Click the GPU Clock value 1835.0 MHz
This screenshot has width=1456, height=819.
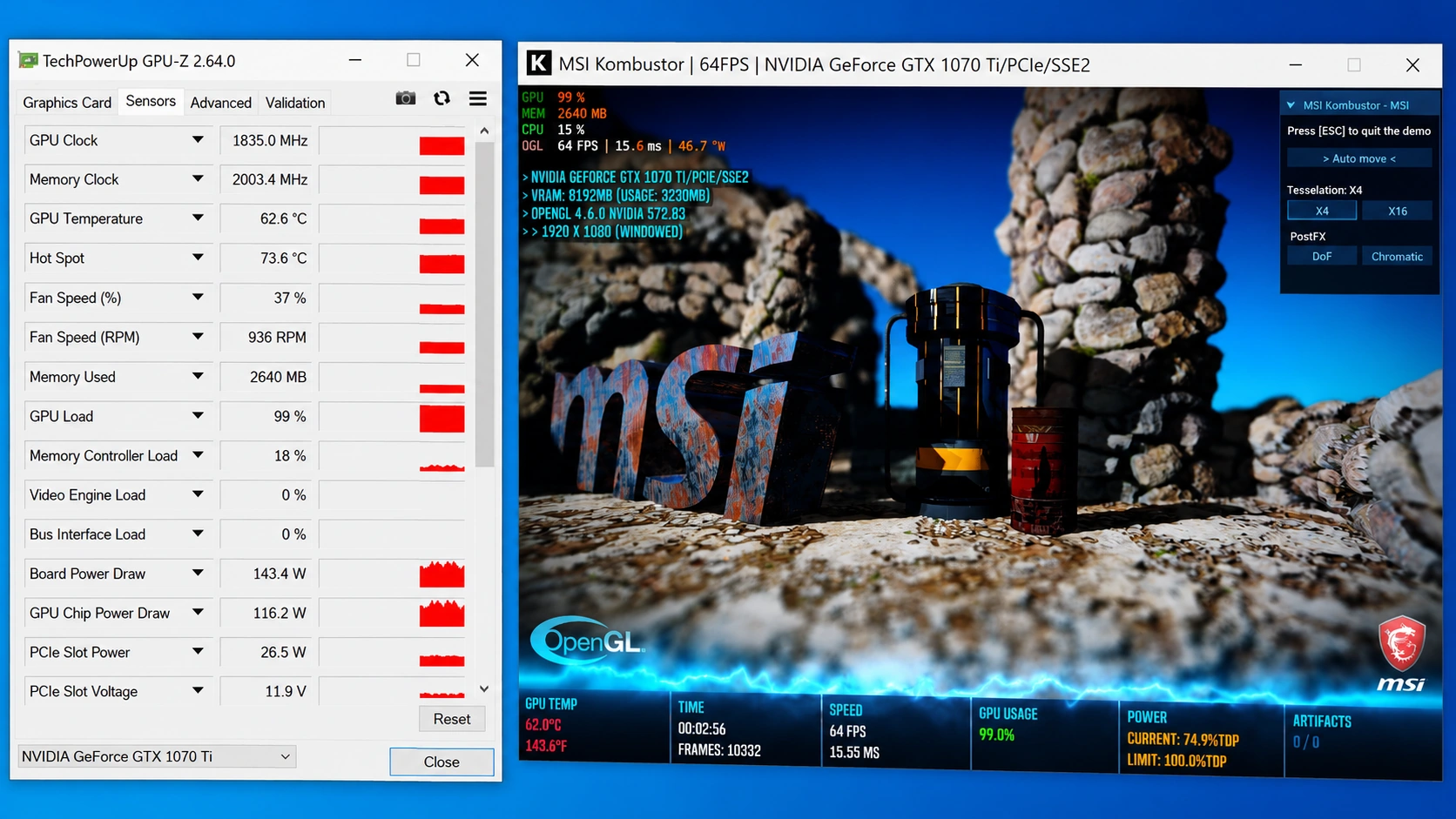point(269,140)
